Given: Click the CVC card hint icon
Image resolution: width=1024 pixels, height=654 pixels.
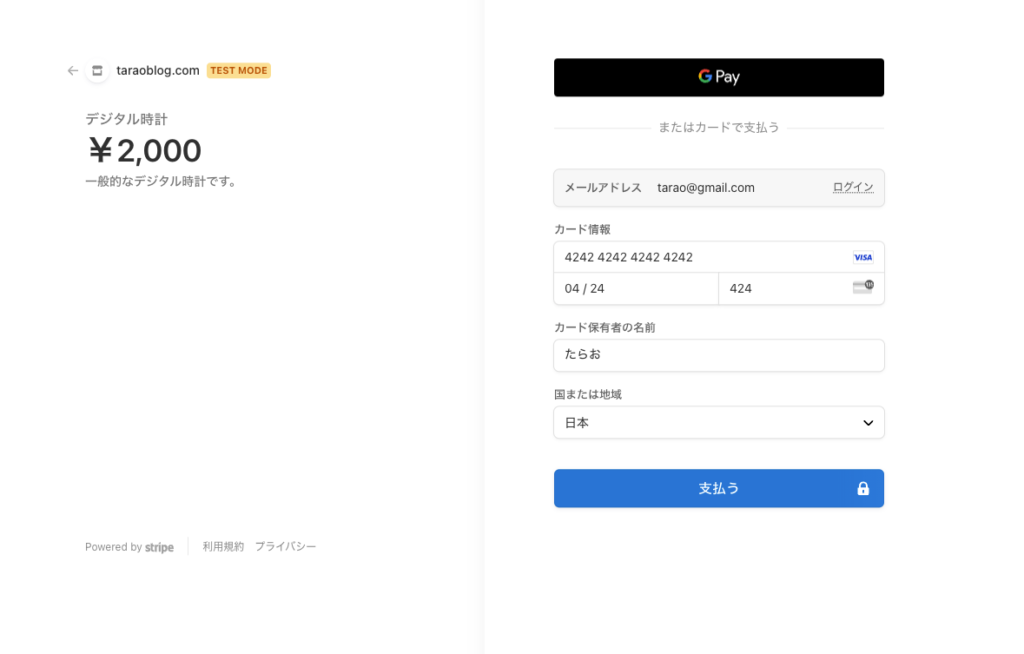Looking at the screenshot, I should [x=863, y=287].
